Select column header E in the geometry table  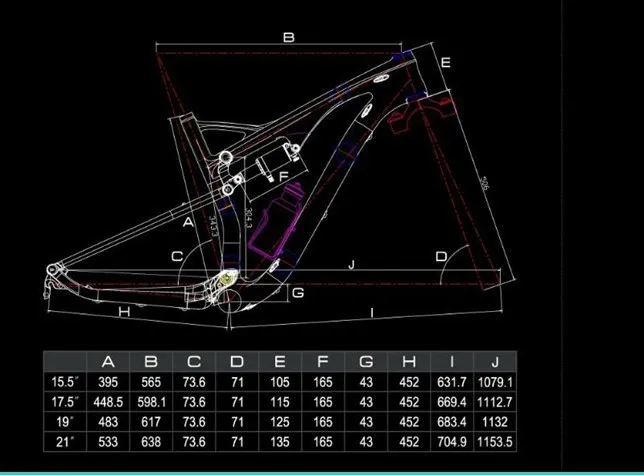click(280, 362)
